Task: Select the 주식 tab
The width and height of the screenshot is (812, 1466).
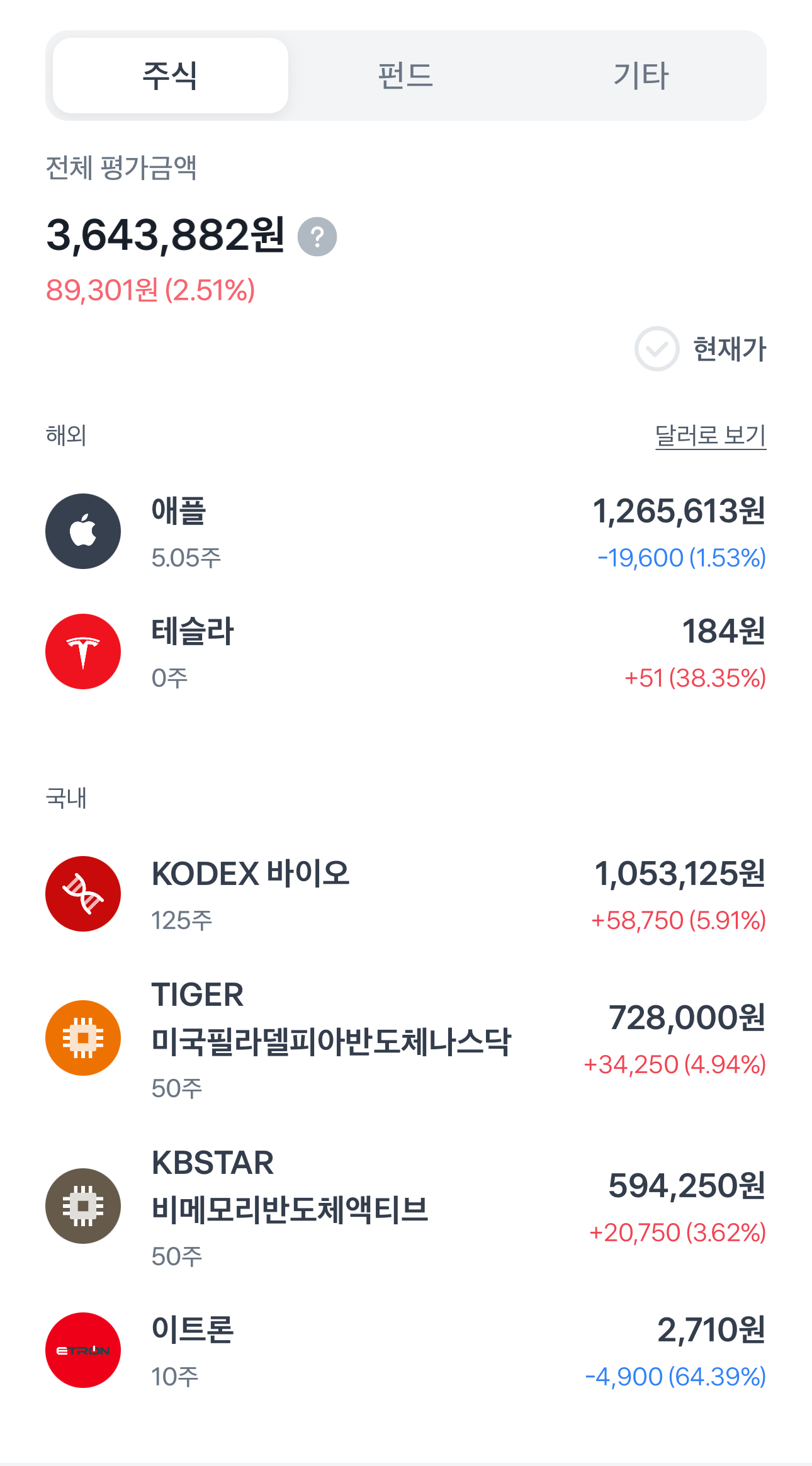Action: pos(171,76)
